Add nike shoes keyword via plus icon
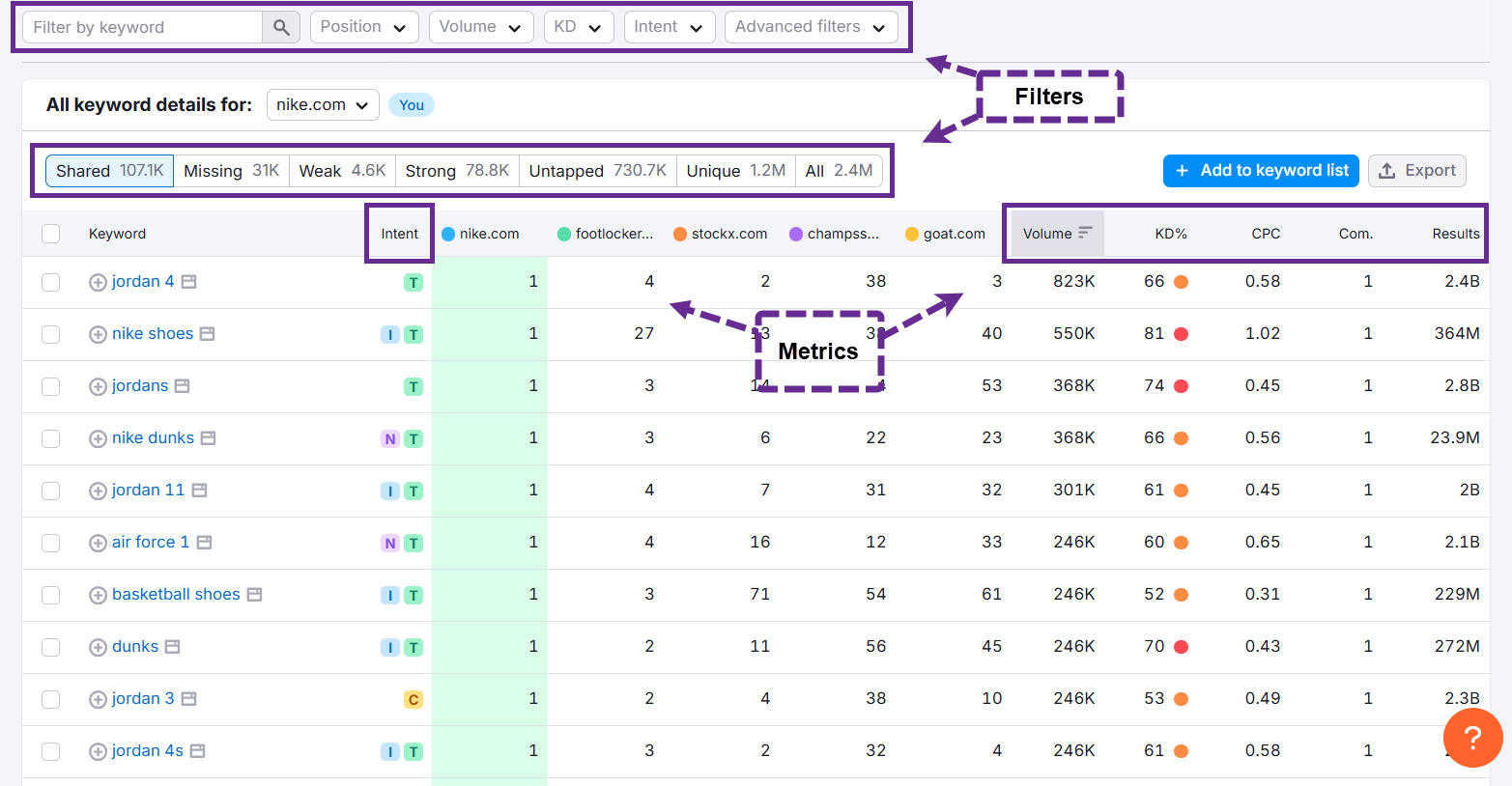Viewport: 1512px width, 786px height. tap(98, 334)
